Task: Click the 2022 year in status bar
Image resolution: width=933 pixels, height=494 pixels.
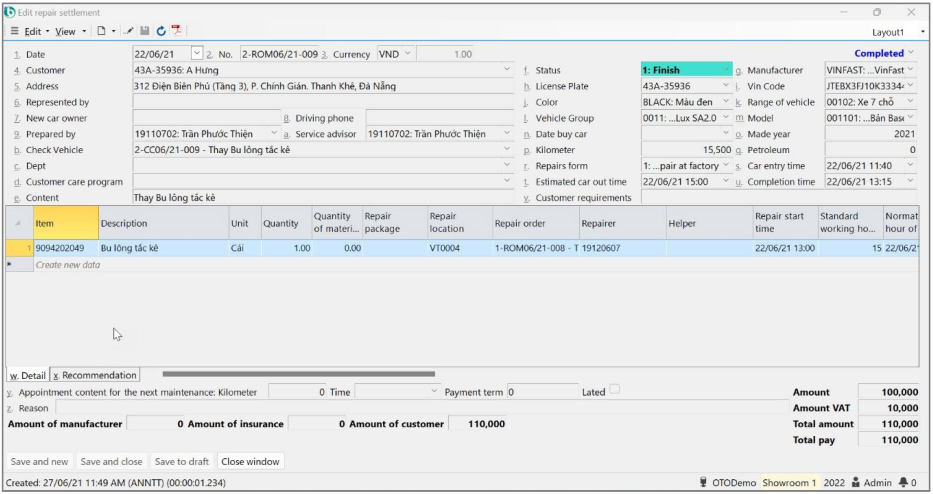Action: tap(834, 482)
